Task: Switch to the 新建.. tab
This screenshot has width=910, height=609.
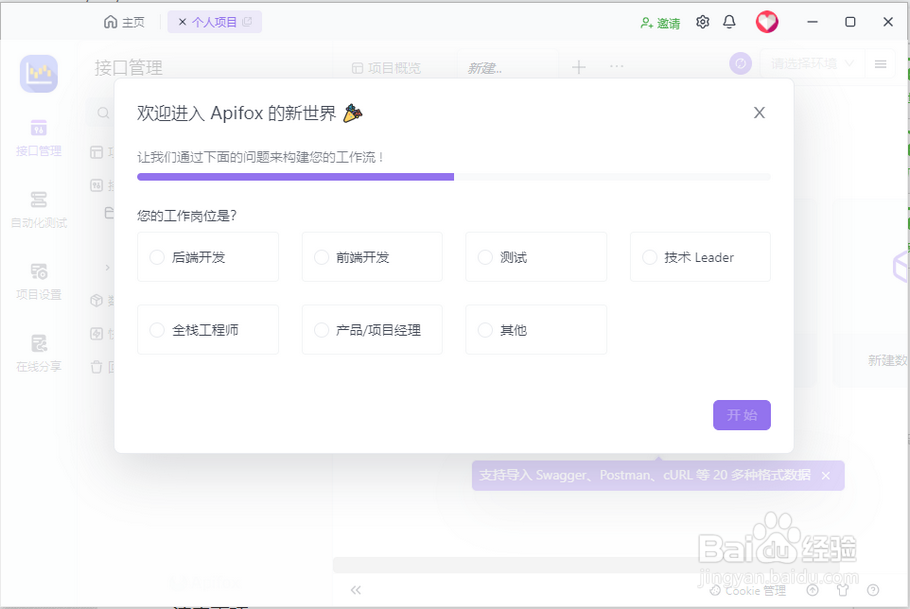Action: (485, 69)
